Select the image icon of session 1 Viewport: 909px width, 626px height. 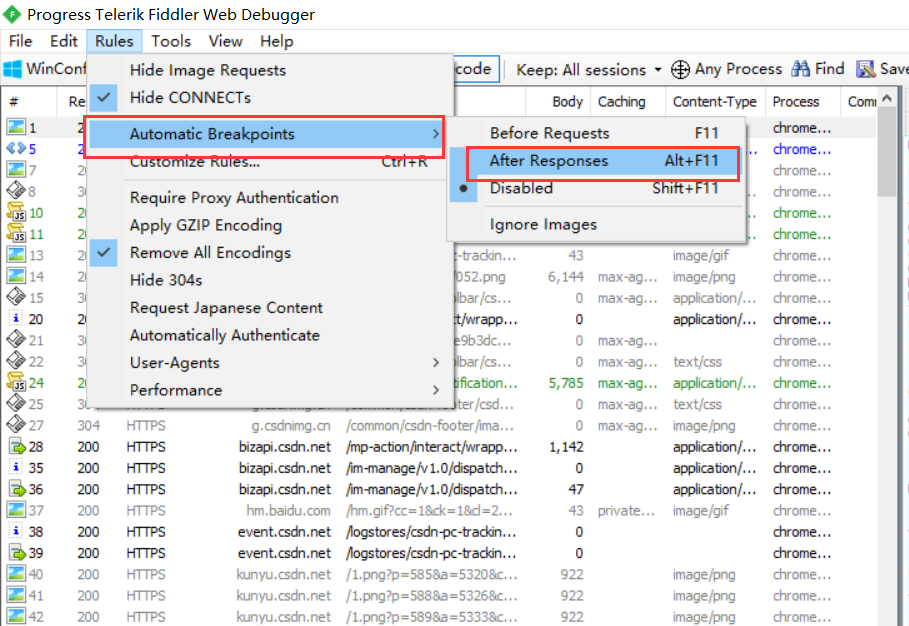pos(16,127)
